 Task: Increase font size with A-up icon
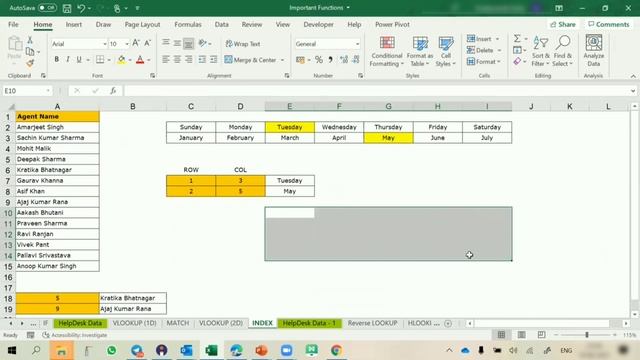pyautogui.click(x=136, y=43)
